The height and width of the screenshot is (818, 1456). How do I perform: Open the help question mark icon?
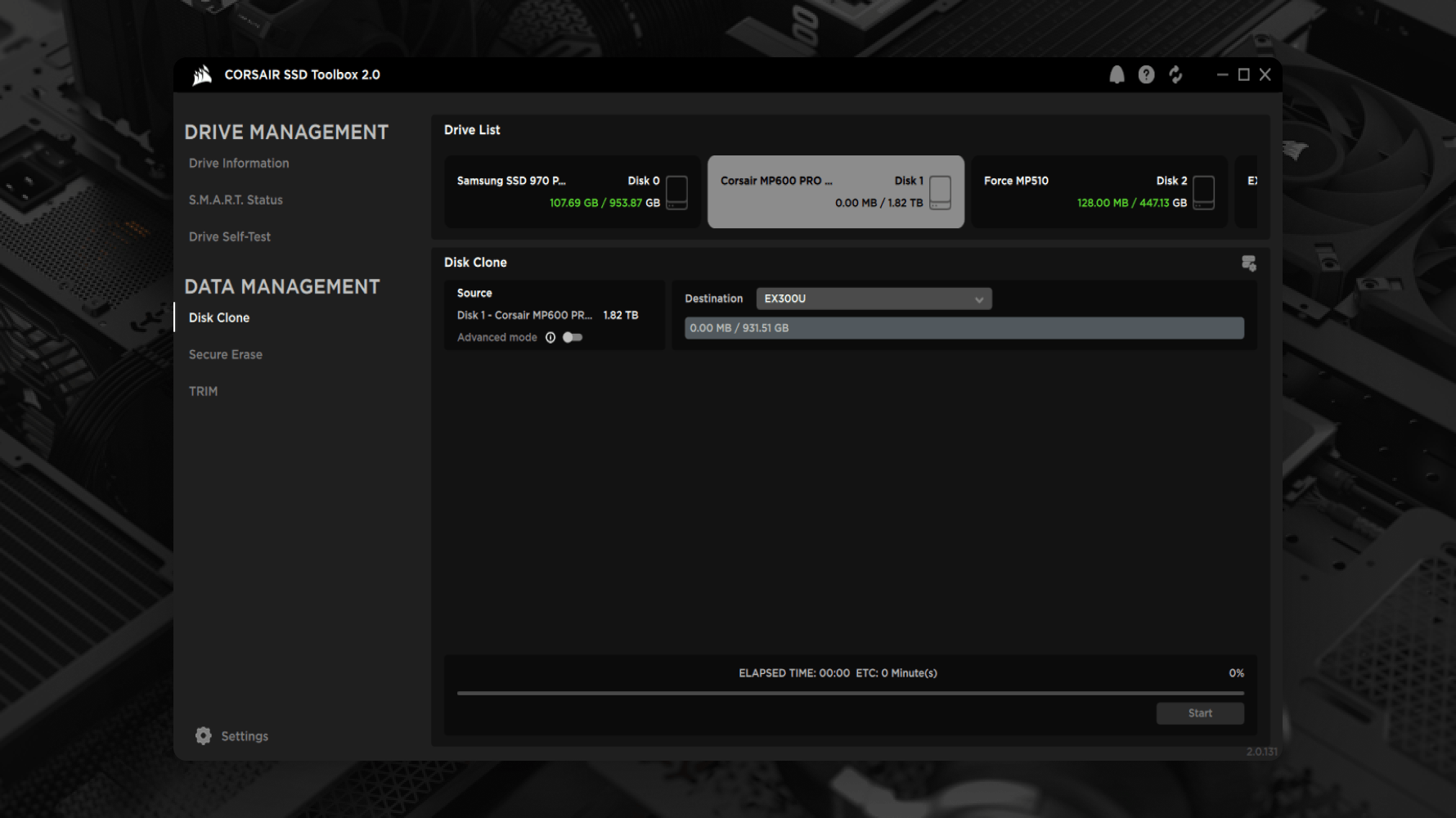(x=1146, y=74)
